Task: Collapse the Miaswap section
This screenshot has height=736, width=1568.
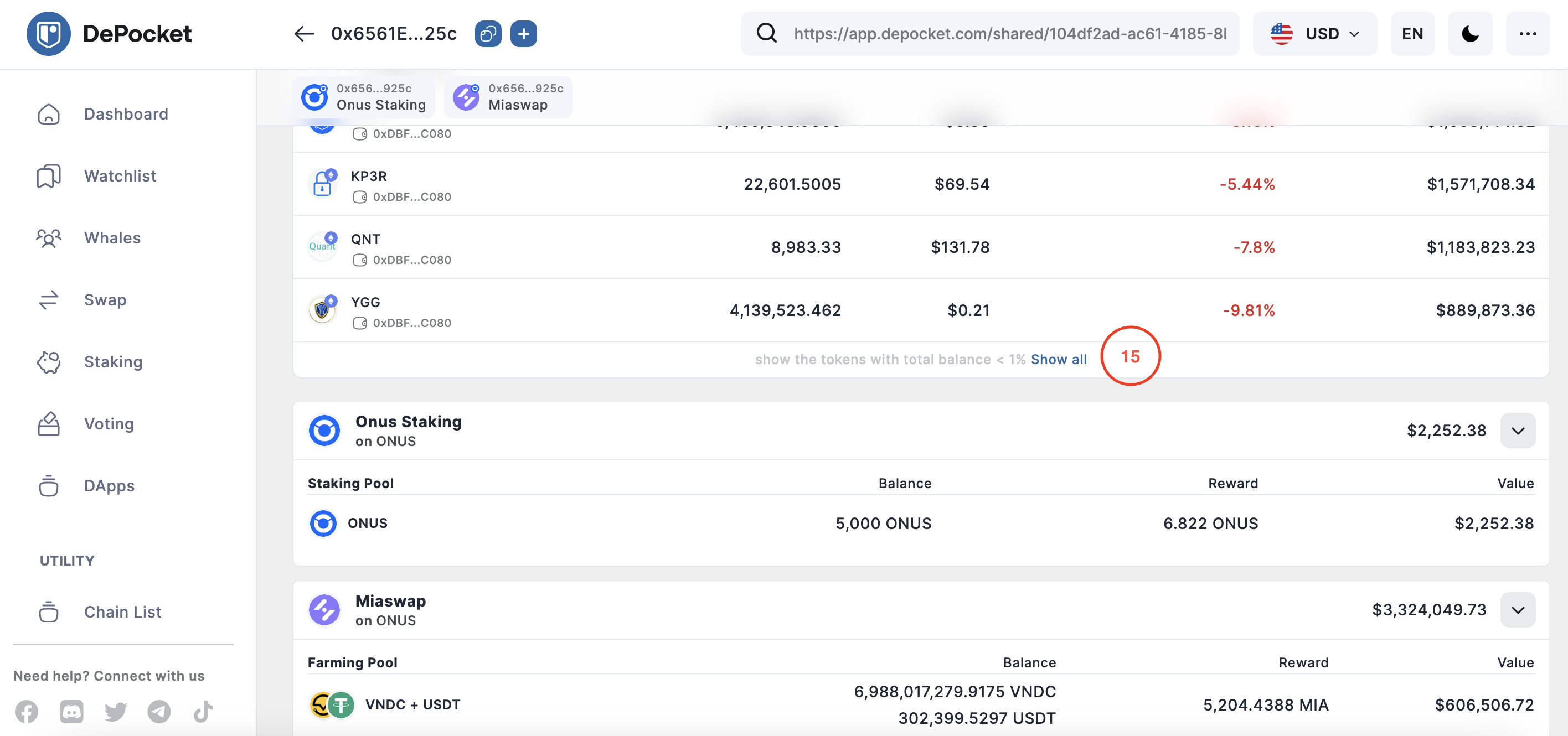Action: [1518, 610]
